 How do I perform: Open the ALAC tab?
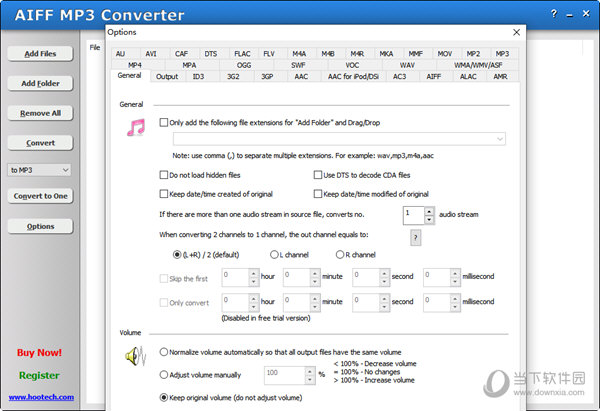pyautogui.click(x=468, y=77)
